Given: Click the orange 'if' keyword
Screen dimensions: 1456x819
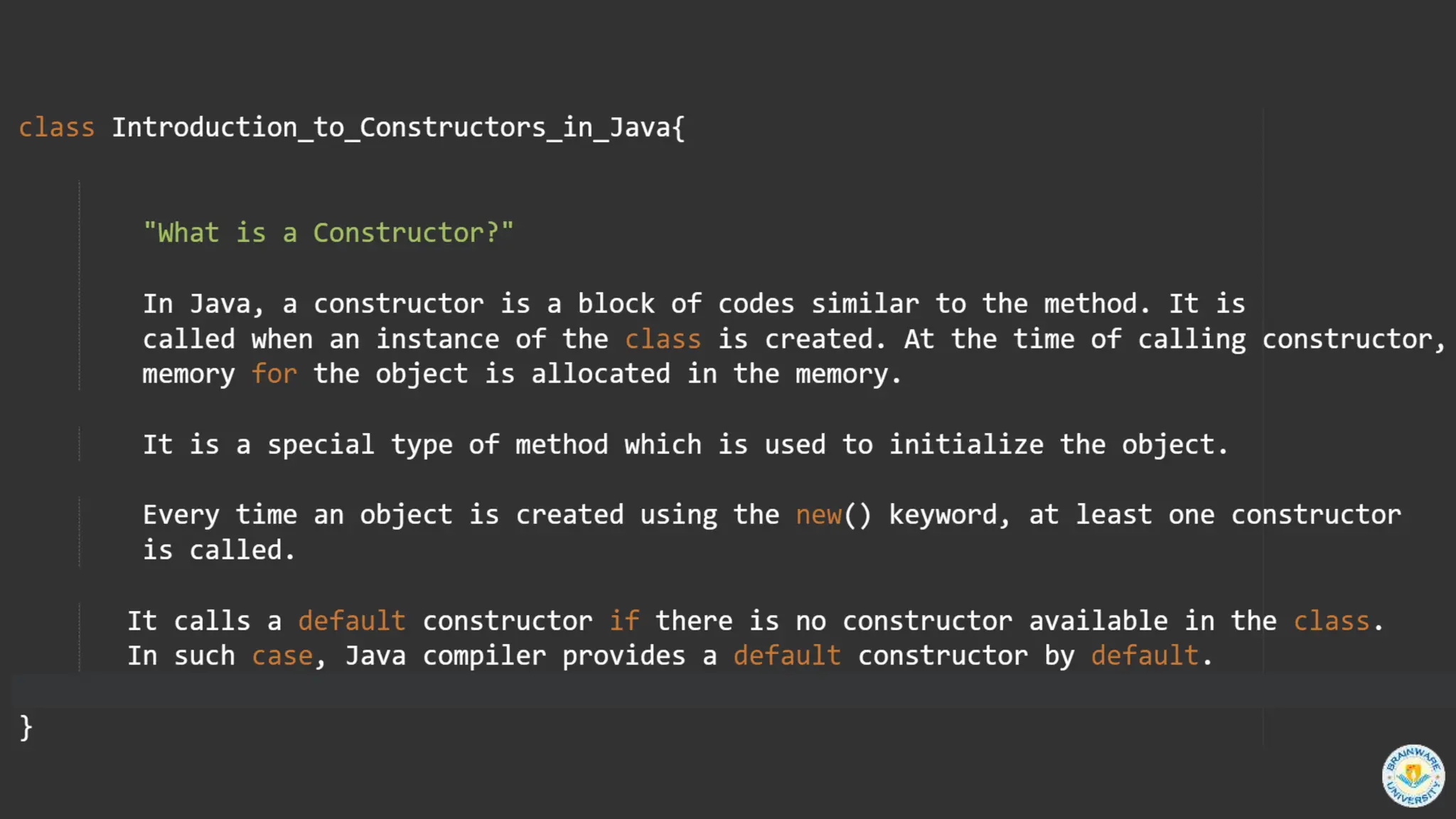Looking at the screenshot, I should click(x=624, y=621).
